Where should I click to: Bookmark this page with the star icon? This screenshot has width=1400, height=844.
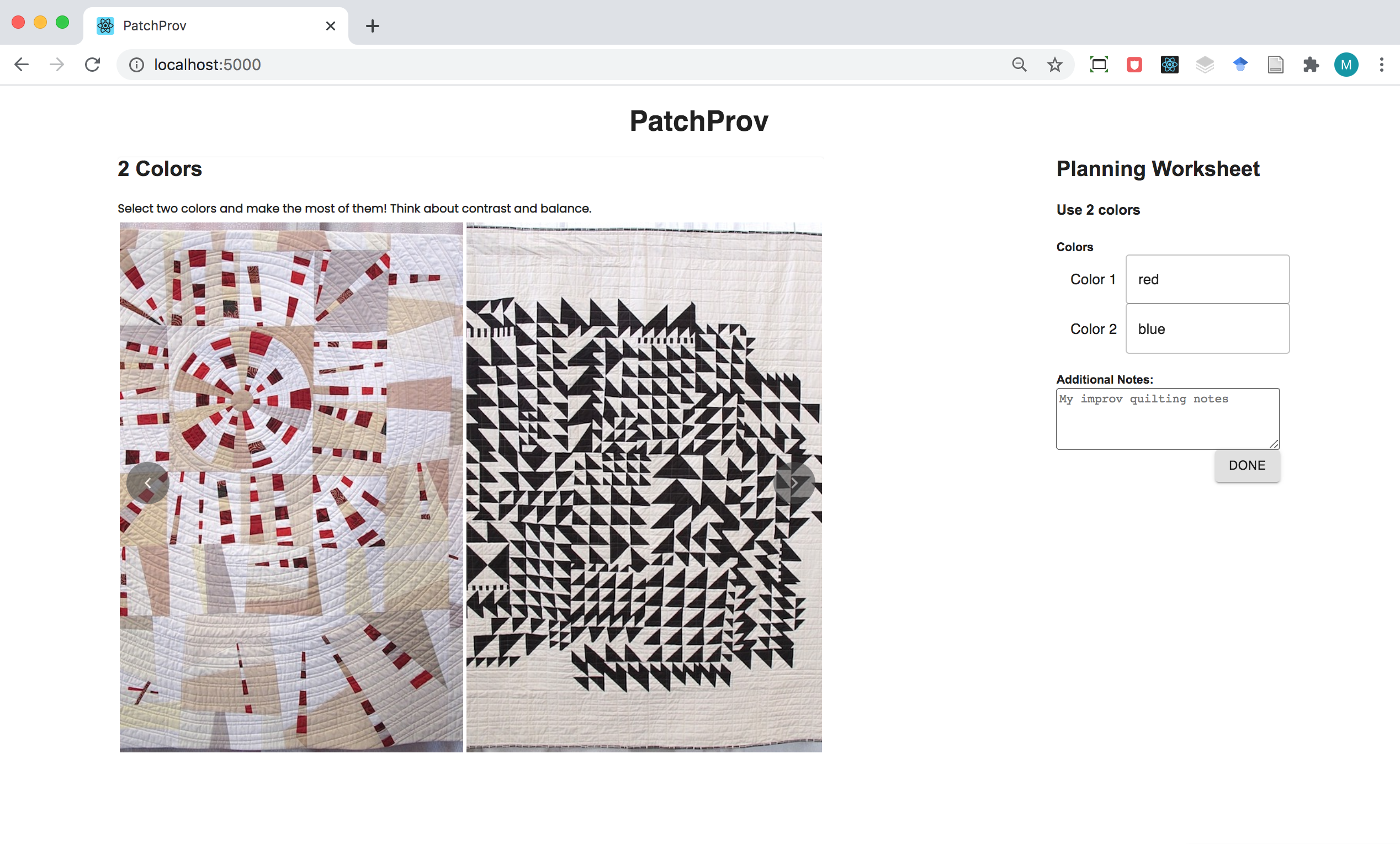click(1054, 65)
